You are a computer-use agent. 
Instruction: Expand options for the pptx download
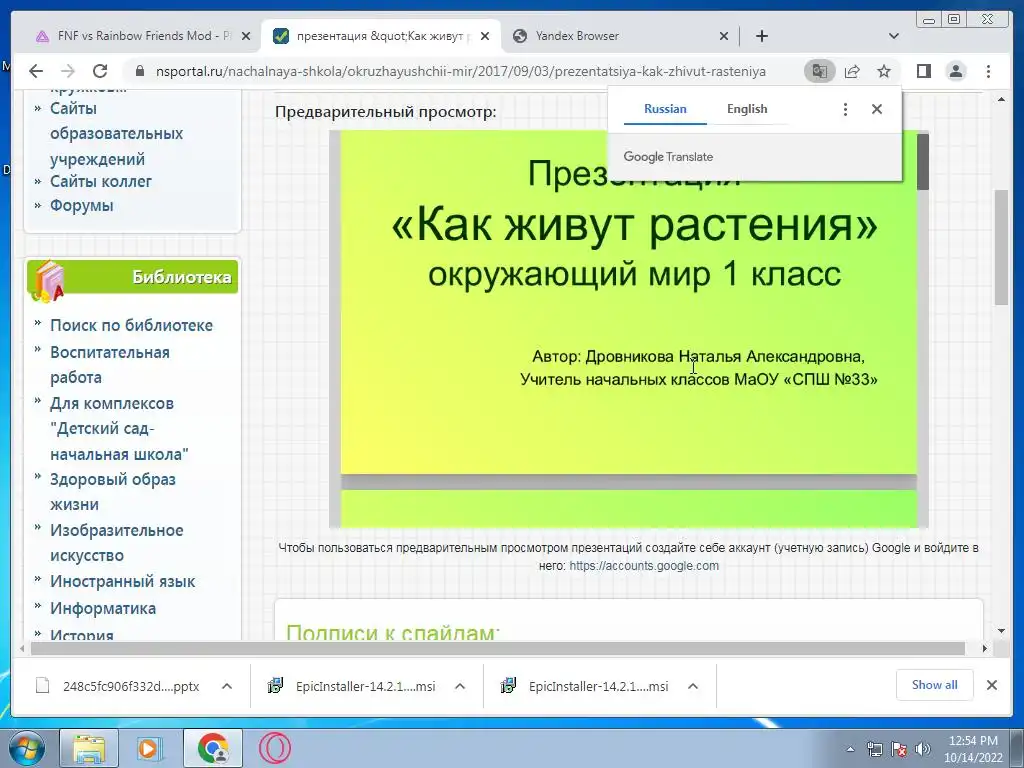pos(227,686)
